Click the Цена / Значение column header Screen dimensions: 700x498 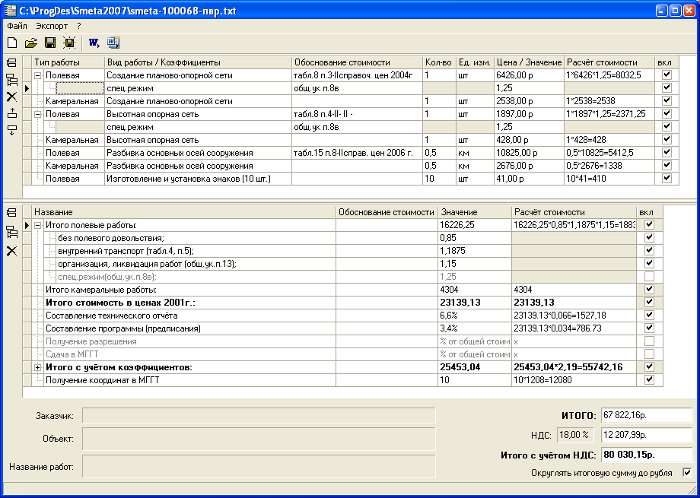[x=529, y=62]
